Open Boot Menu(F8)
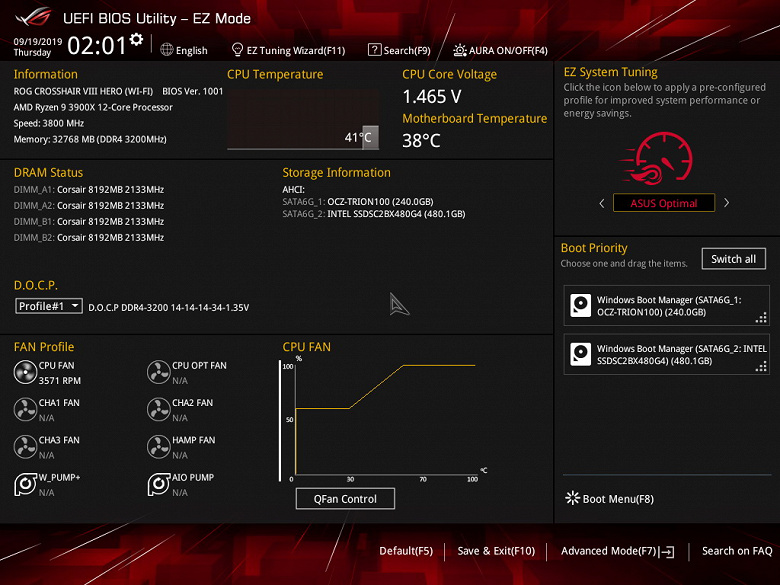Viewport: 780px width, 585px height. [610, 498]
